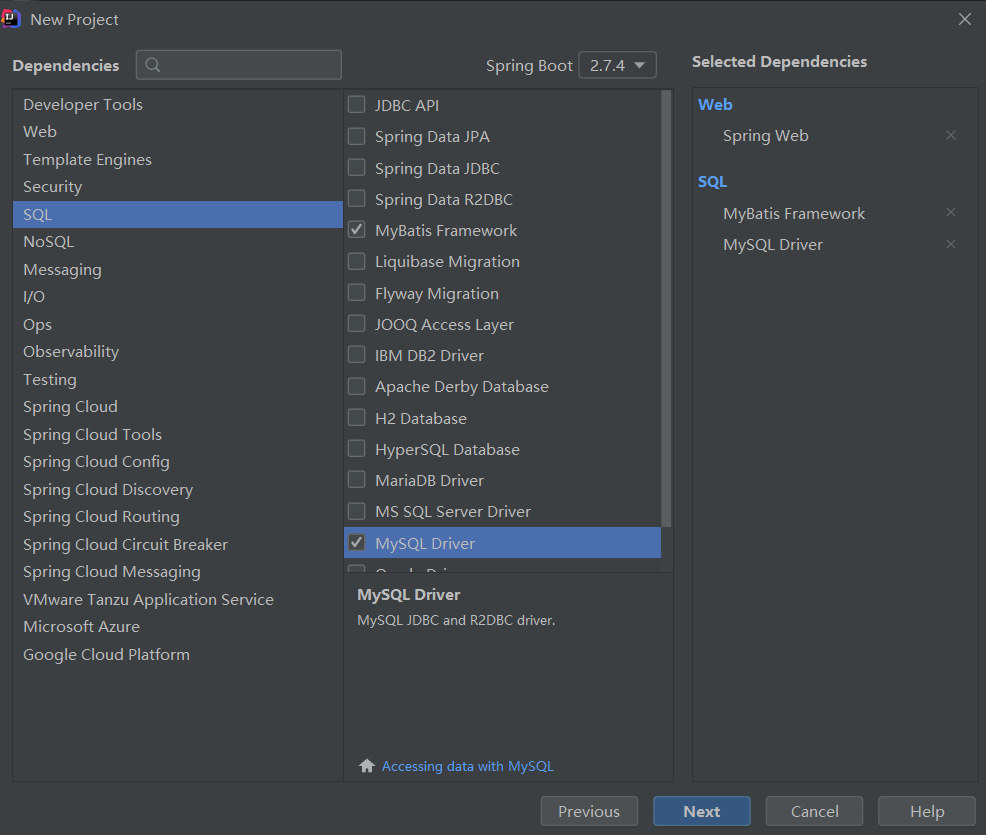The height and width of the screenshot is (835, 986).
Task: Uncheck MyBatis Framework checkbox
Action: 357,229
